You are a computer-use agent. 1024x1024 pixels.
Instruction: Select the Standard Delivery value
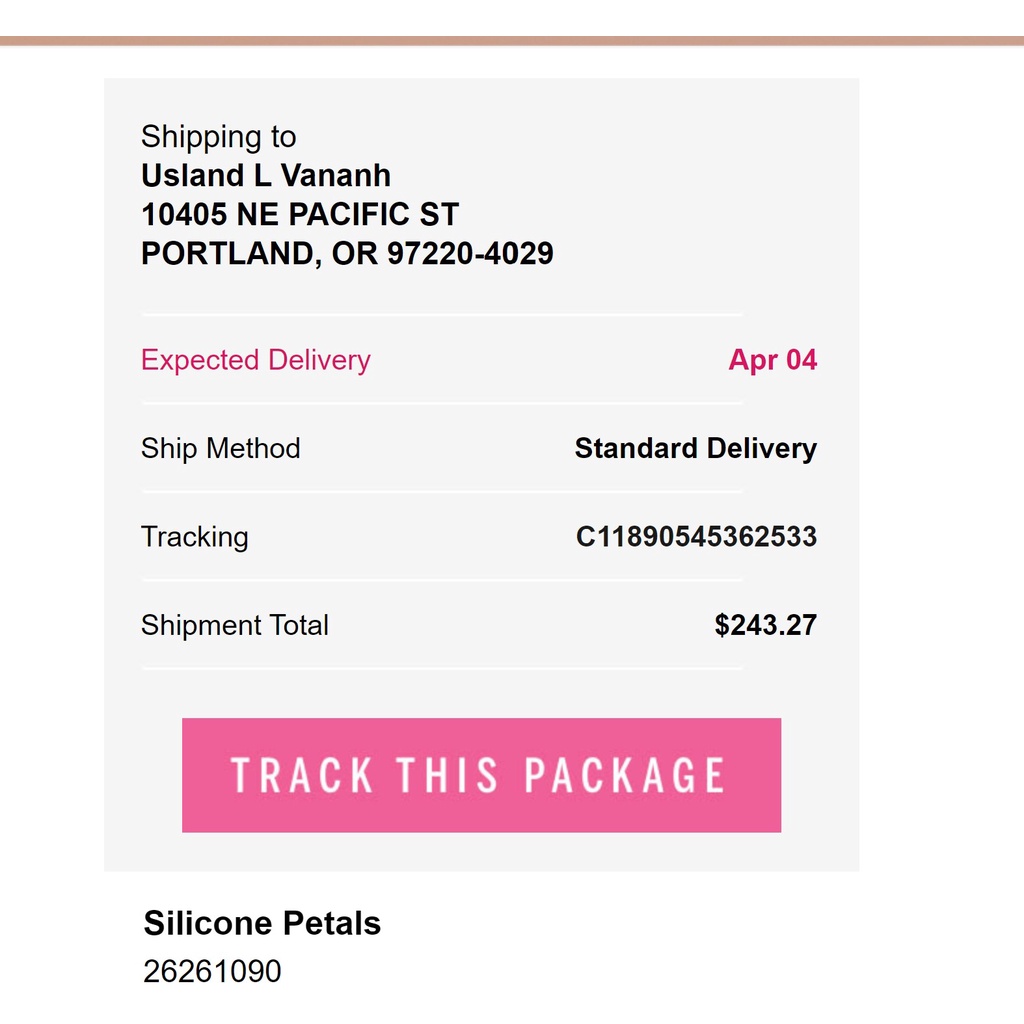coord(695,448)
